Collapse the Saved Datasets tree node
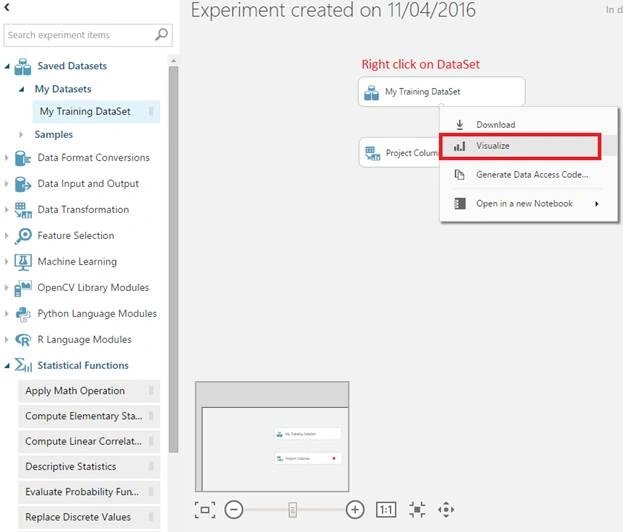623x532 pixels. click(x=7, y=66)
